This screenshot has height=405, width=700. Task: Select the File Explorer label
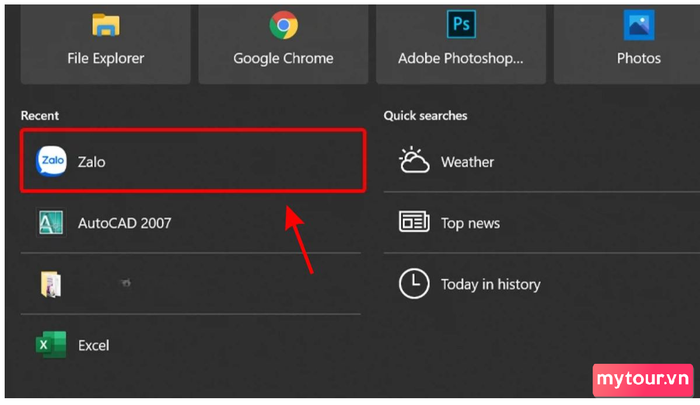pyautogui.click(x=106, y=58)
